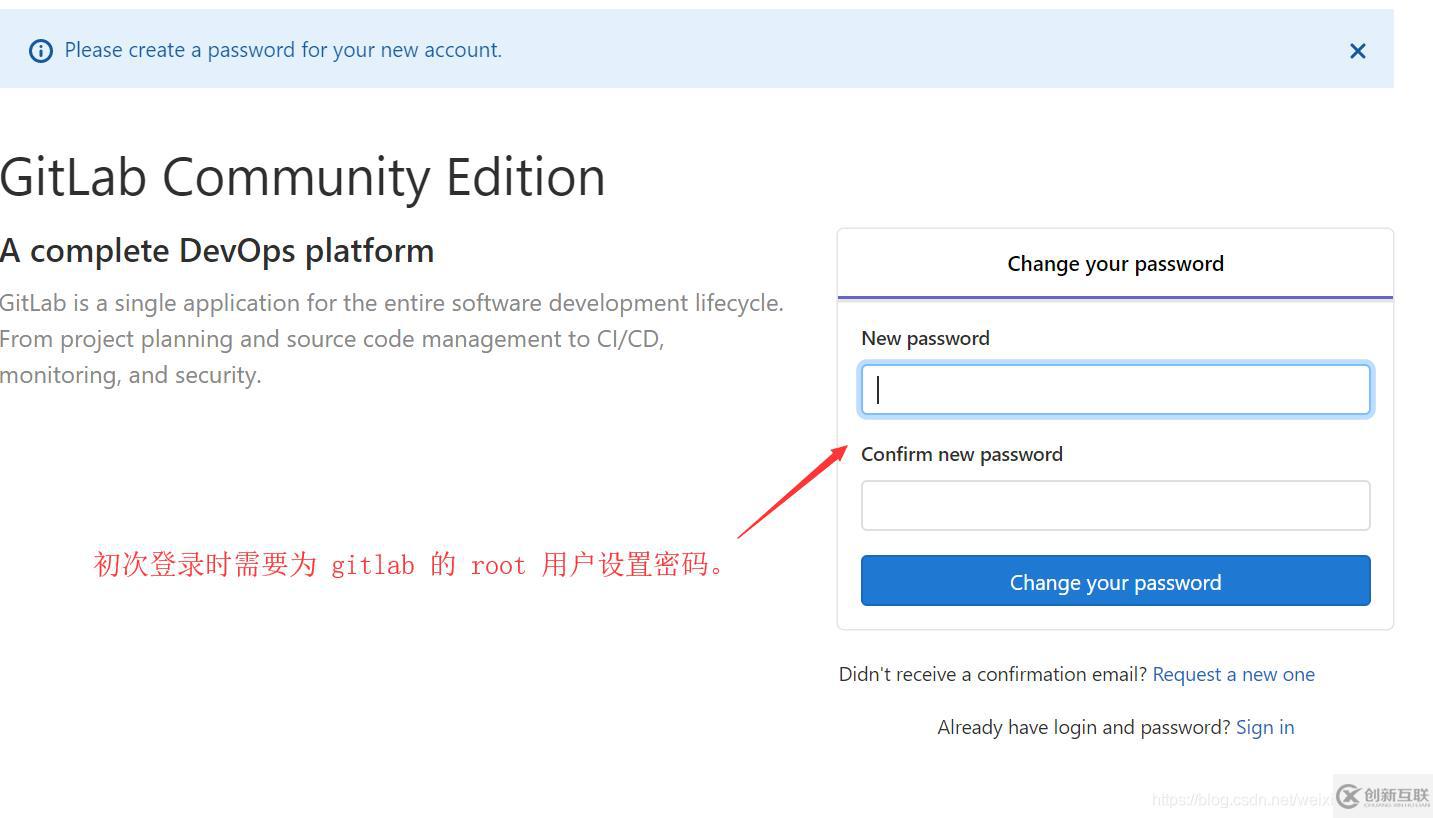The image size is (1433, 818).
Task: Click the "Please create a password" alert text
Action: point(283,50)
